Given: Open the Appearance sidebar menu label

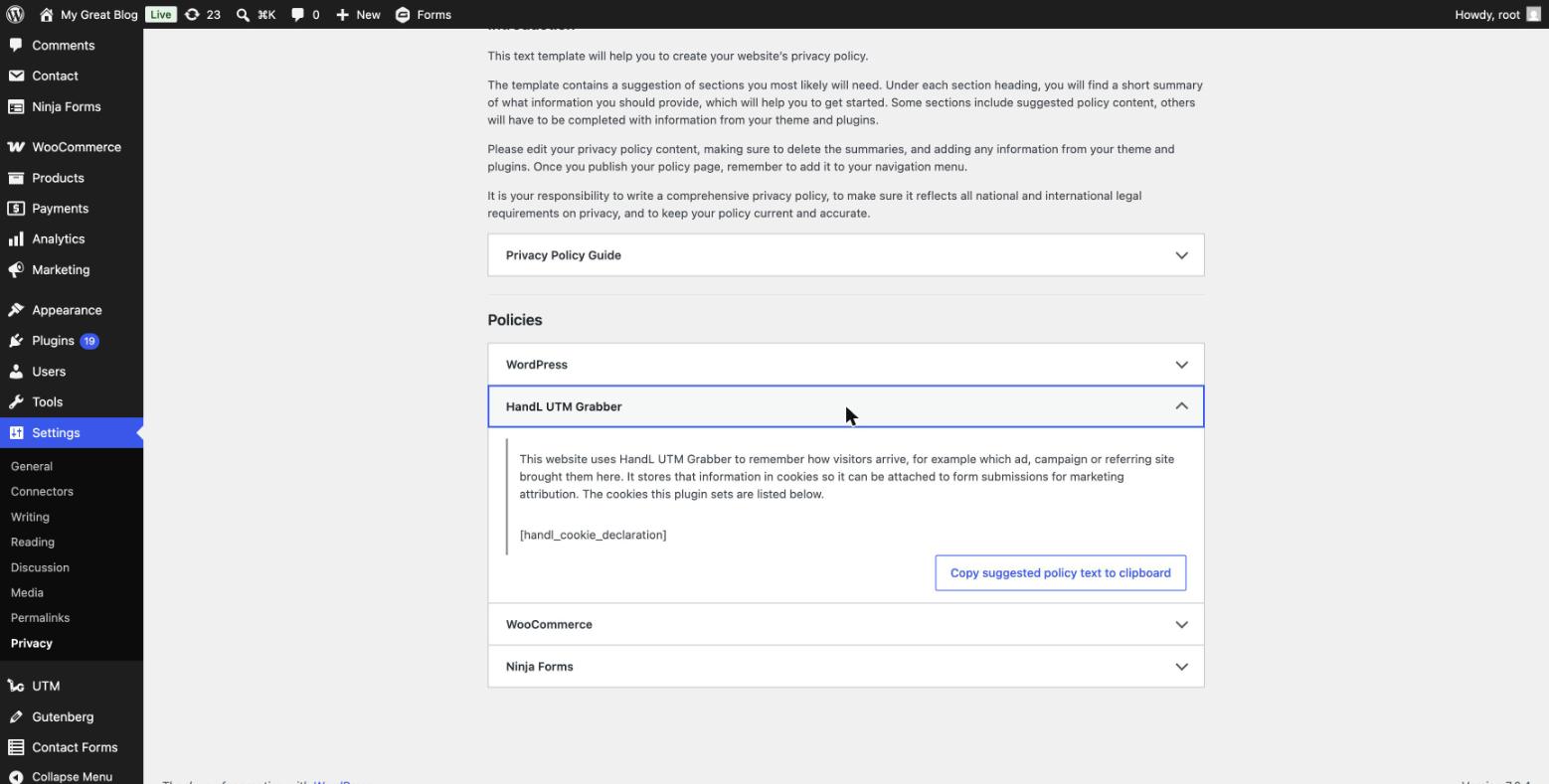Looking at the screenshot, I should (67, 310).
